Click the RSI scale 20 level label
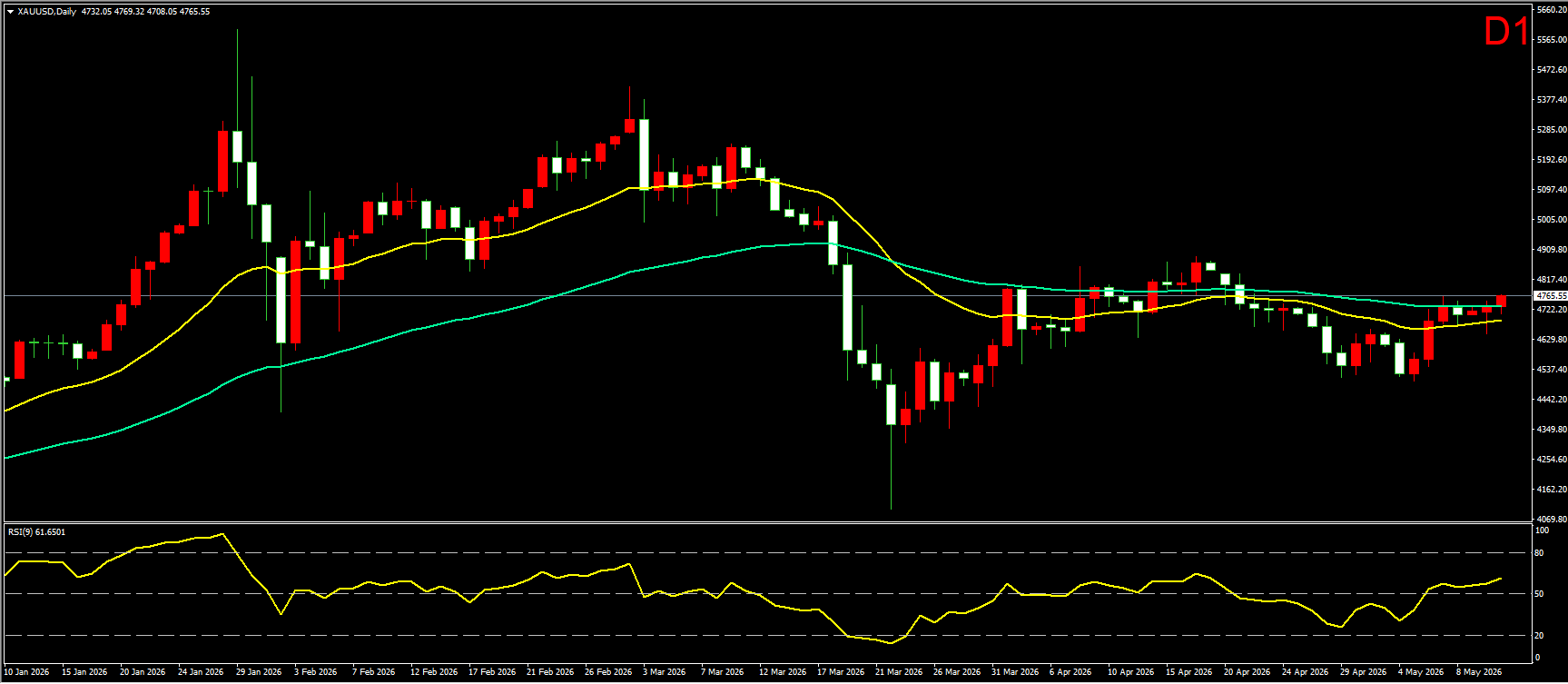This screenshot has width=1568, height=684. tap(1539, 636)
